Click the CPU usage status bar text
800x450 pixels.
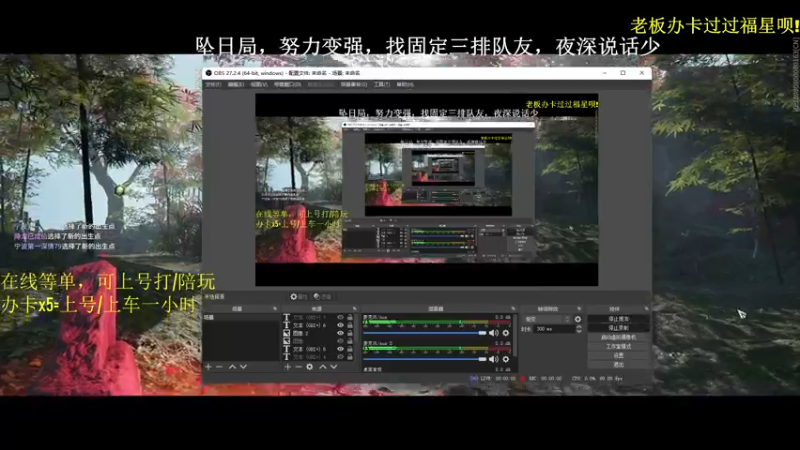[x=597, y=379]
